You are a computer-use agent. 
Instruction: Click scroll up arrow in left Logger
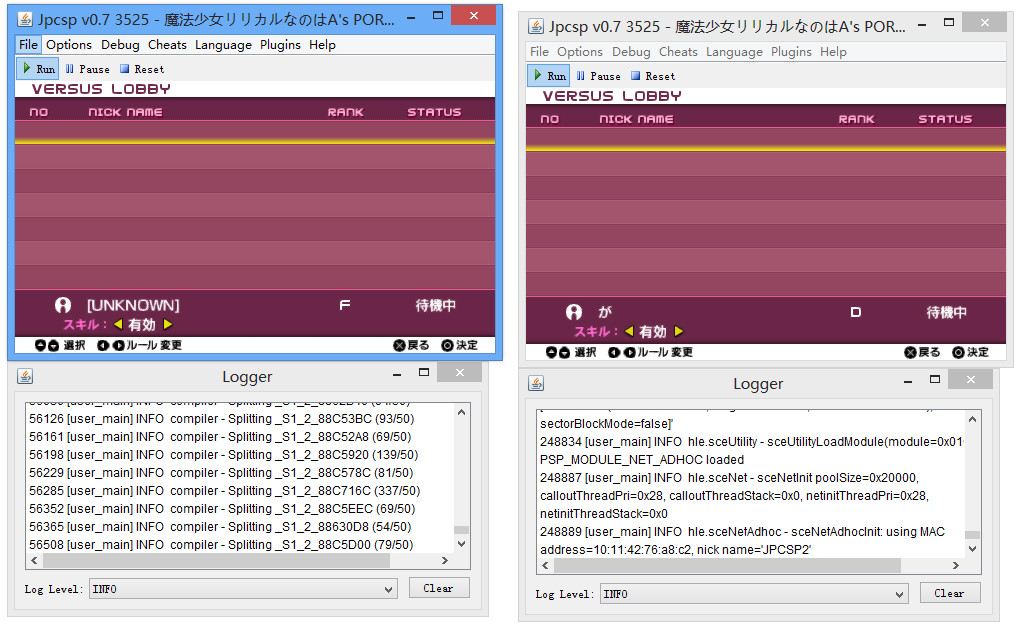click(461, 412)
